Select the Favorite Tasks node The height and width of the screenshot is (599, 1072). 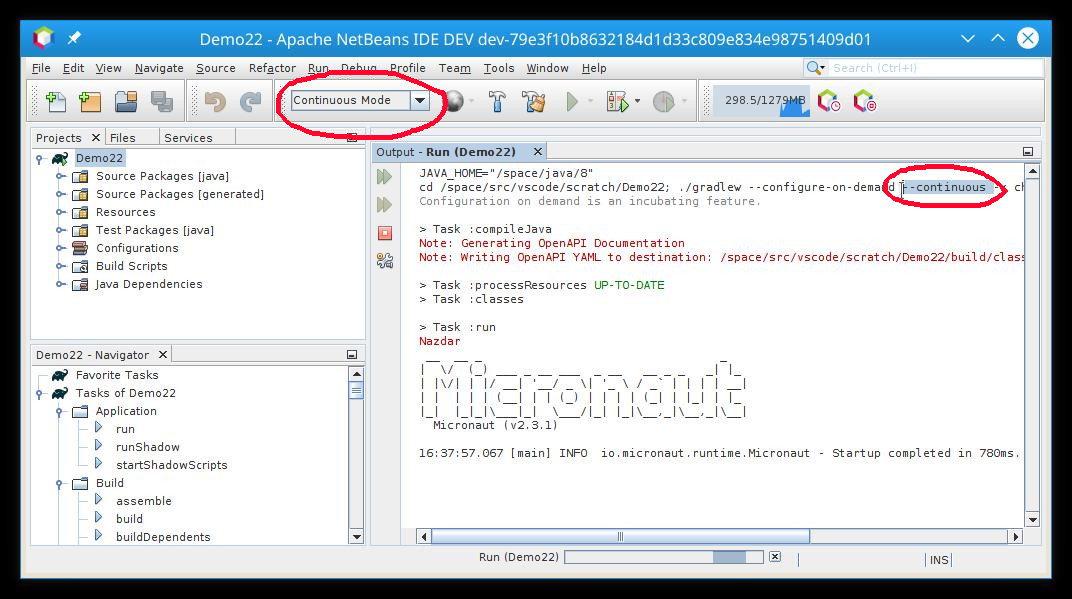click(x=117, y=375)
